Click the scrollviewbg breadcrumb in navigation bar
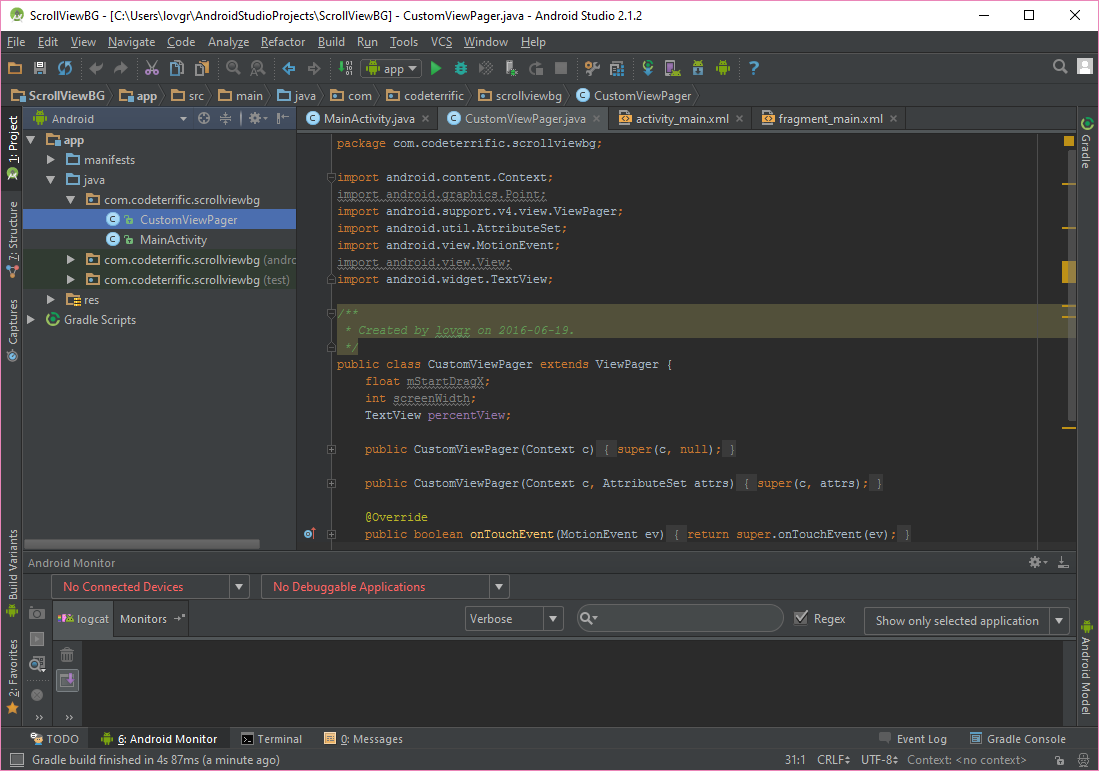This screenshot has height=771, width=1099. [x=520, y=95]
